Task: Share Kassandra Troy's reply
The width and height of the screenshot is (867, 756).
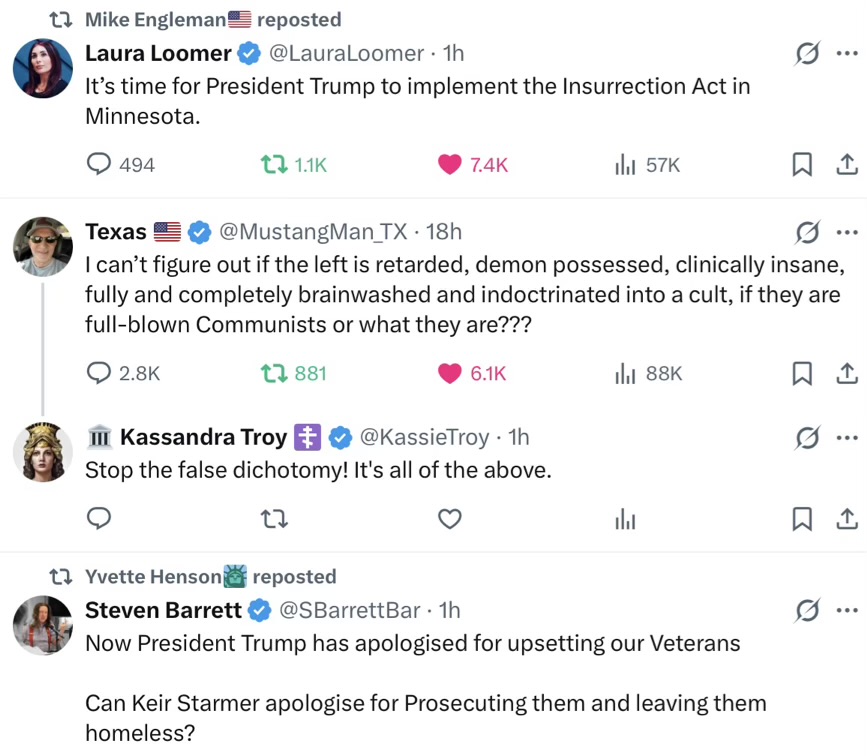Action: [845, 518]
